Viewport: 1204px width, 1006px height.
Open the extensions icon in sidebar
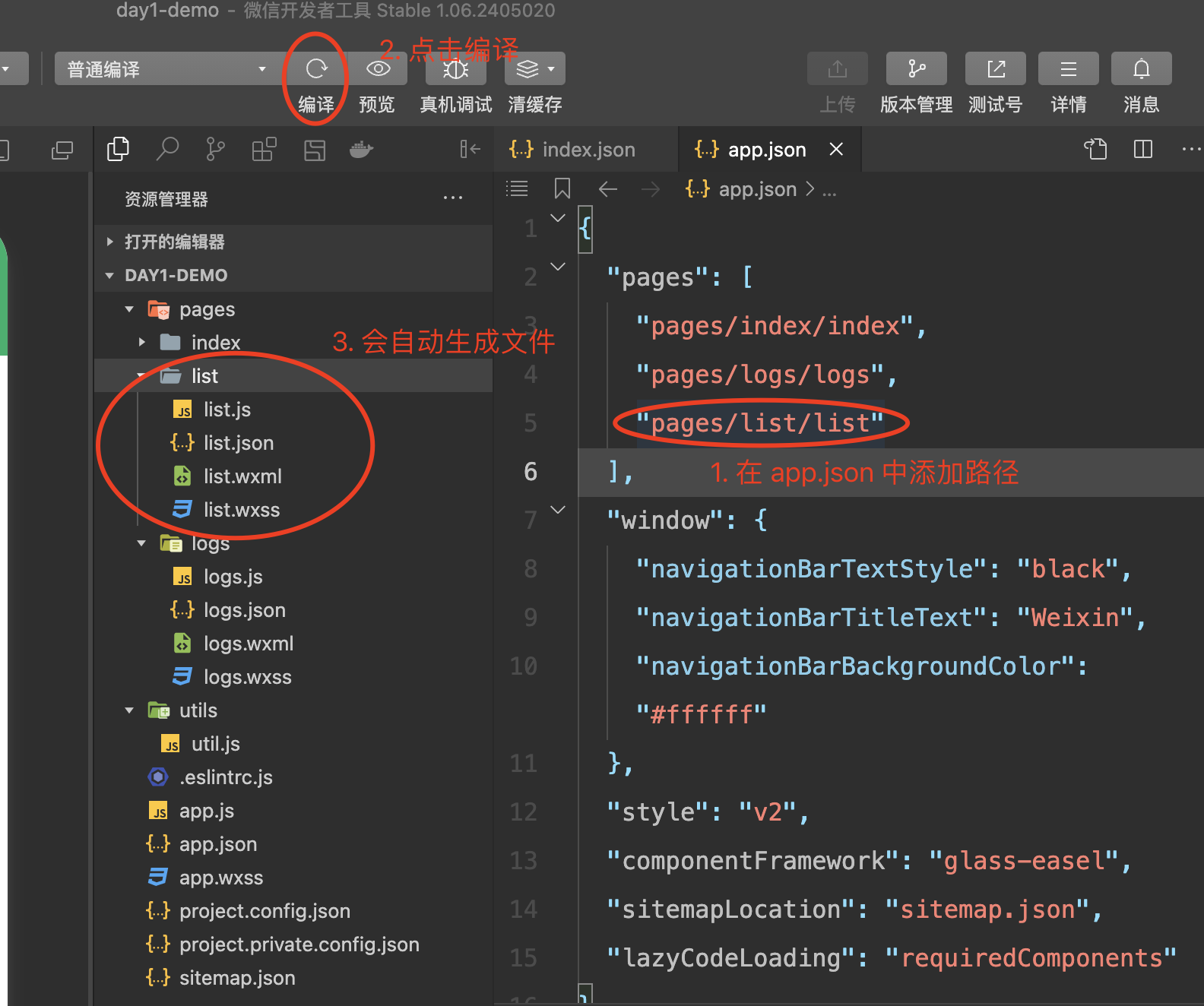pyautogui.click(x=265, y=150)
